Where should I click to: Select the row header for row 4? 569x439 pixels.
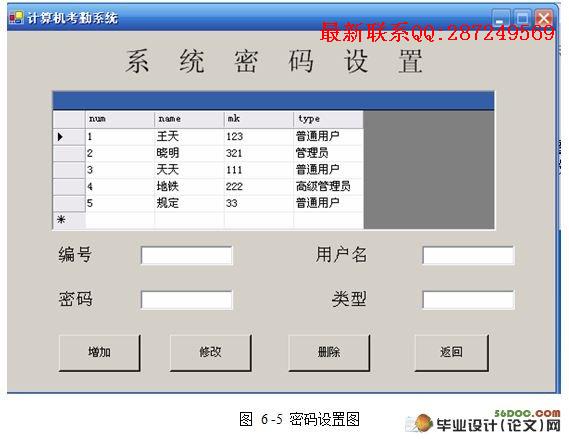(x=69, y=187)
